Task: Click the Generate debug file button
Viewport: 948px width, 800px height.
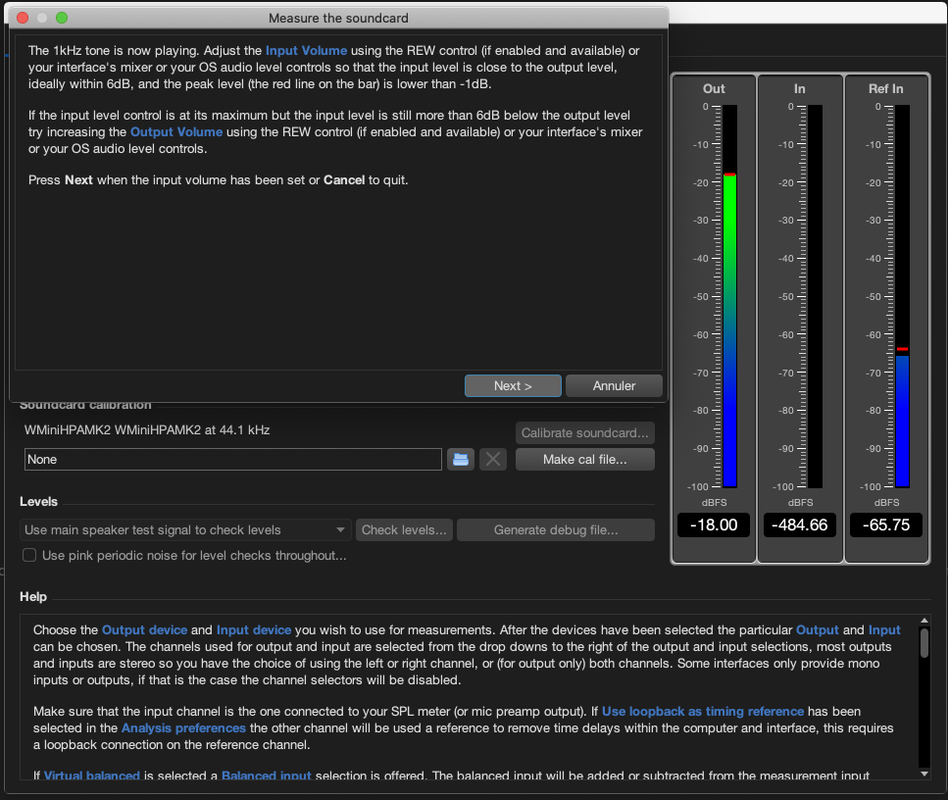Action: coord(556,530)
